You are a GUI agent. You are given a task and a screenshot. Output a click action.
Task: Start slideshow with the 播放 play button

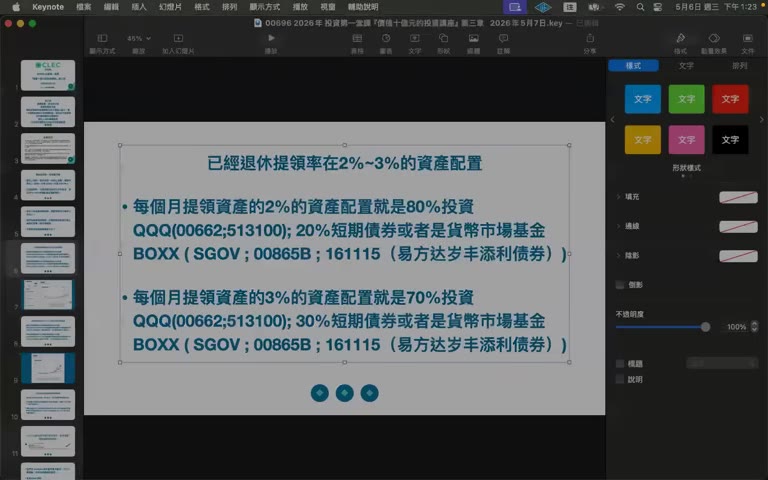point(271,43)
